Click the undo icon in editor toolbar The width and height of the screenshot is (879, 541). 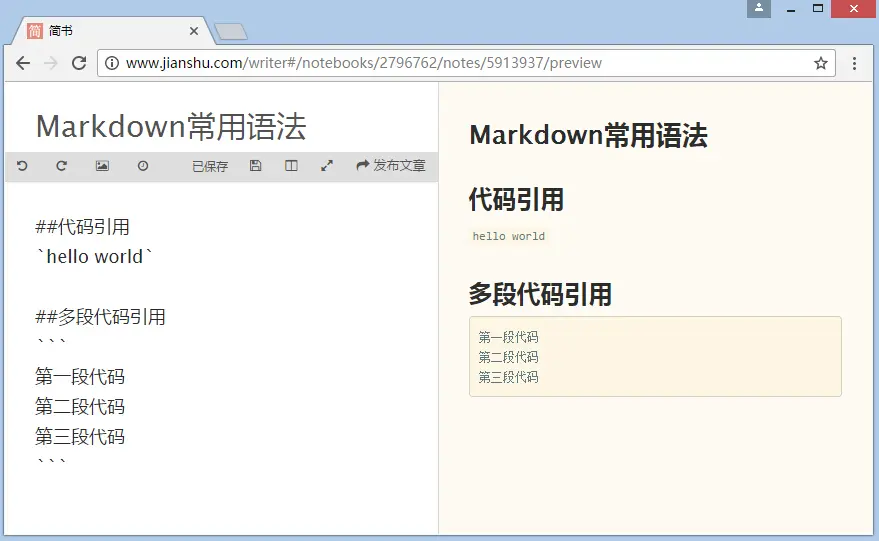(22, 166)
